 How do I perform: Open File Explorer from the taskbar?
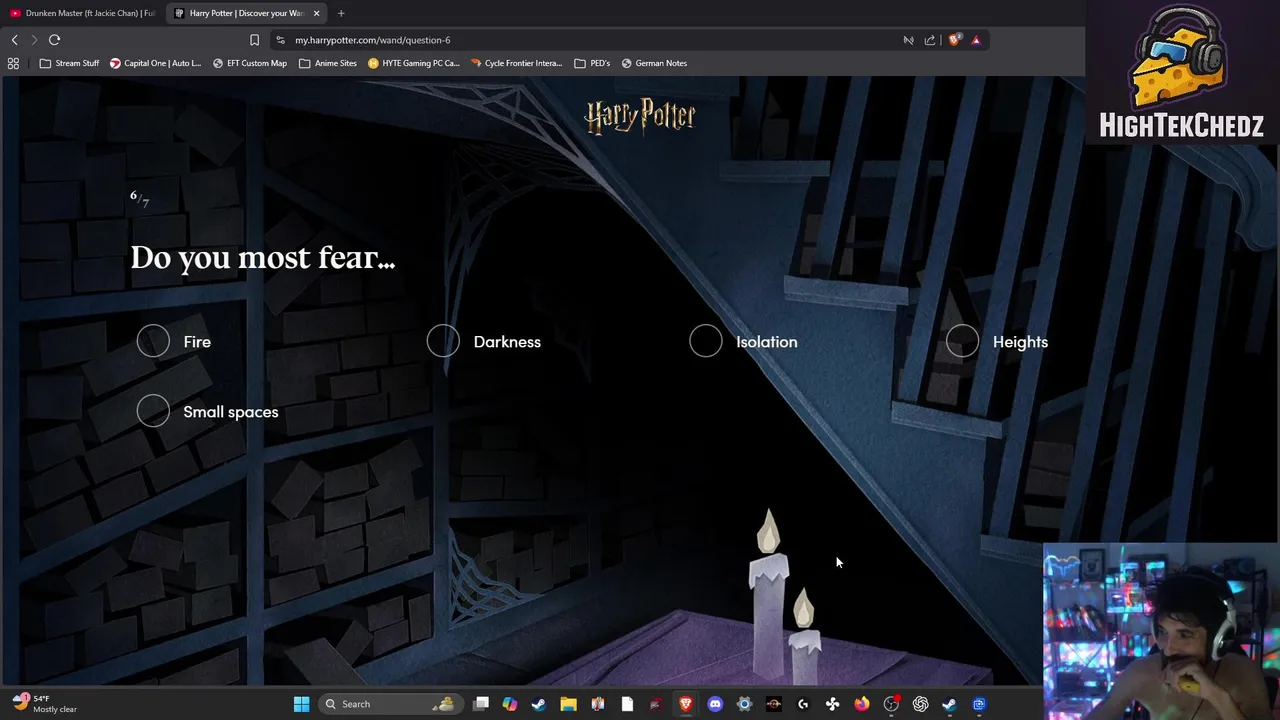pos(568,704)
